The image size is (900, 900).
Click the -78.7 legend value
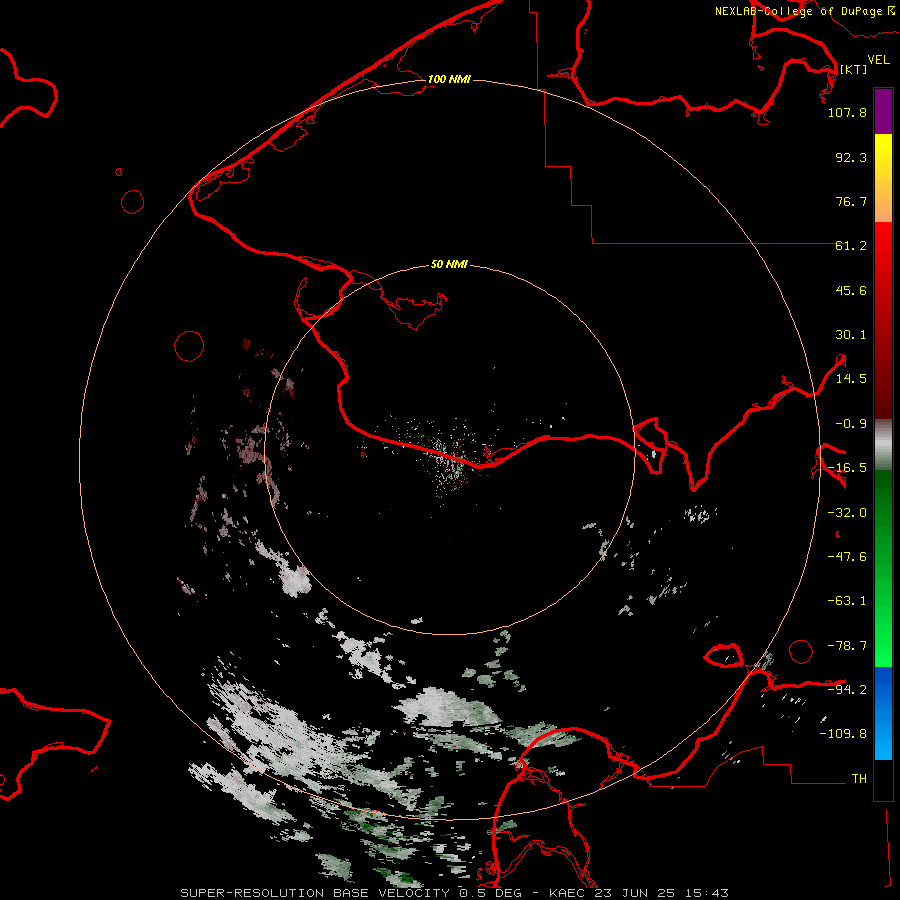click(x=847, y=646)
